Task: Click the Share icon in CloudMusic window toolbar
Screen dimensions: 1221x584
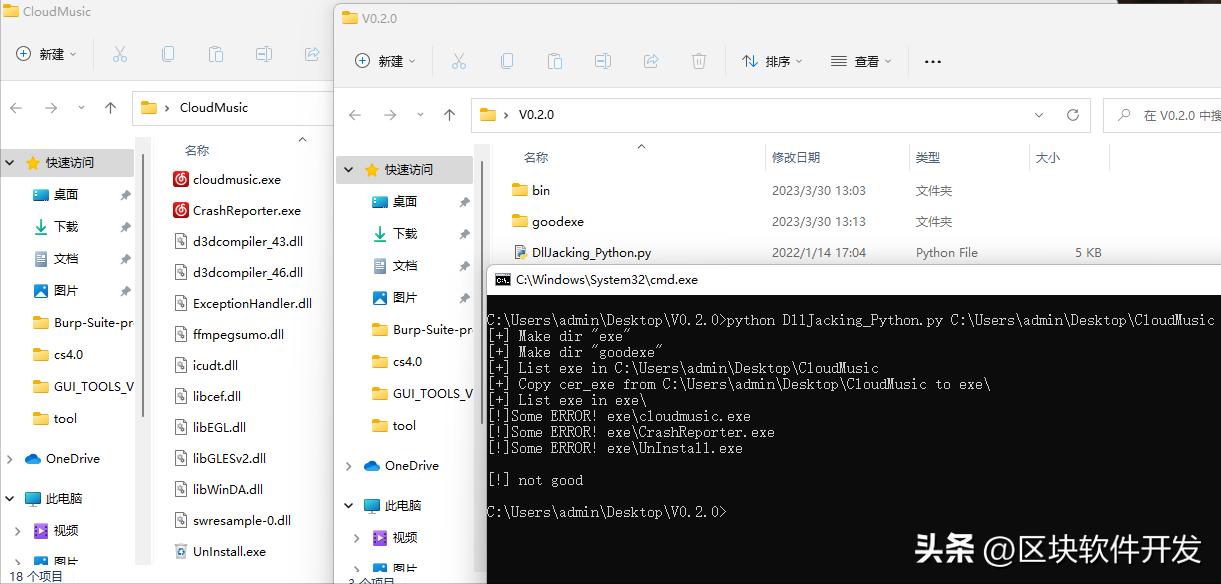Action: tap(311, 54)
